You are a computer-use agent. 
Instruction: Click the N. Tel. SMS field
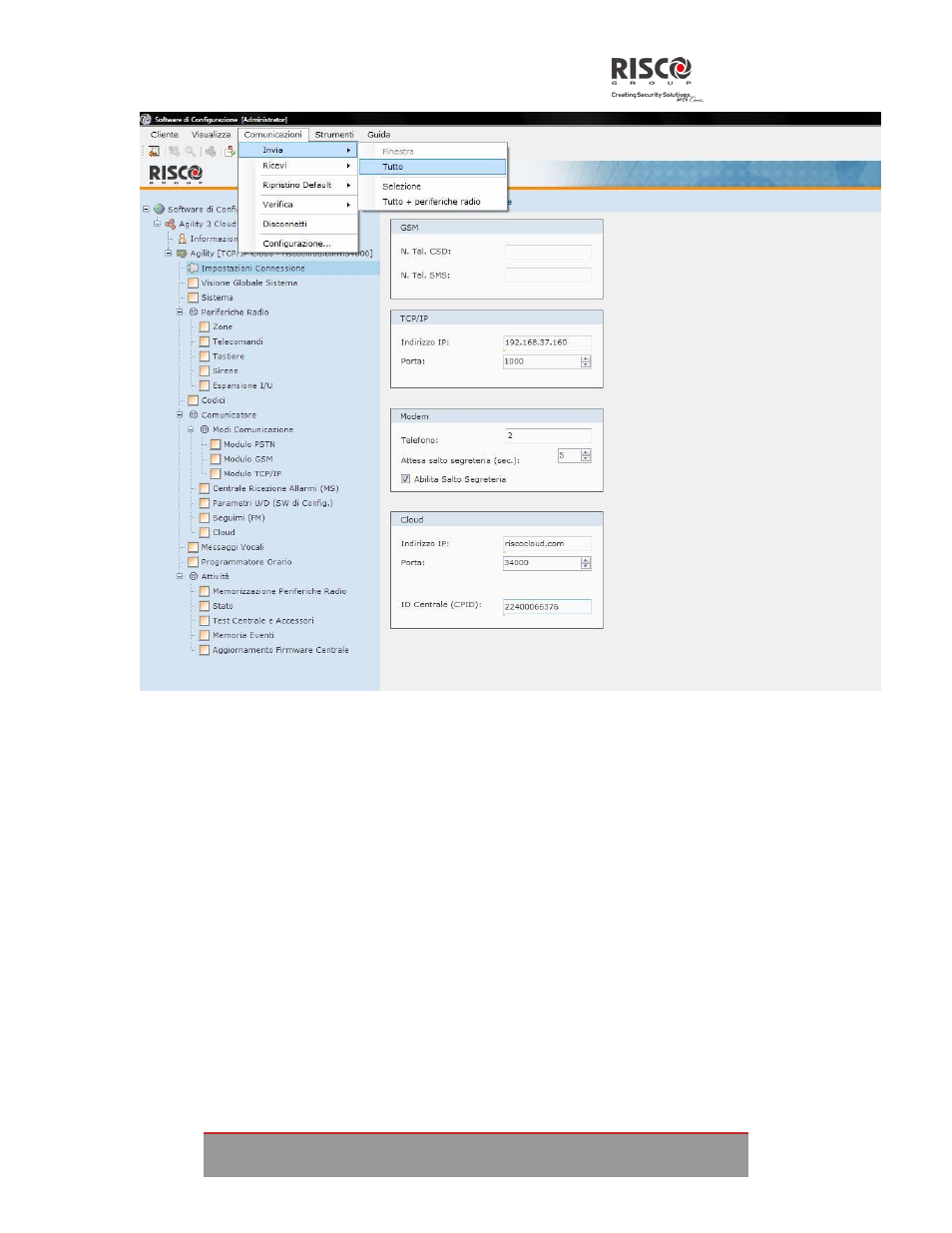(x=548, y=276)
